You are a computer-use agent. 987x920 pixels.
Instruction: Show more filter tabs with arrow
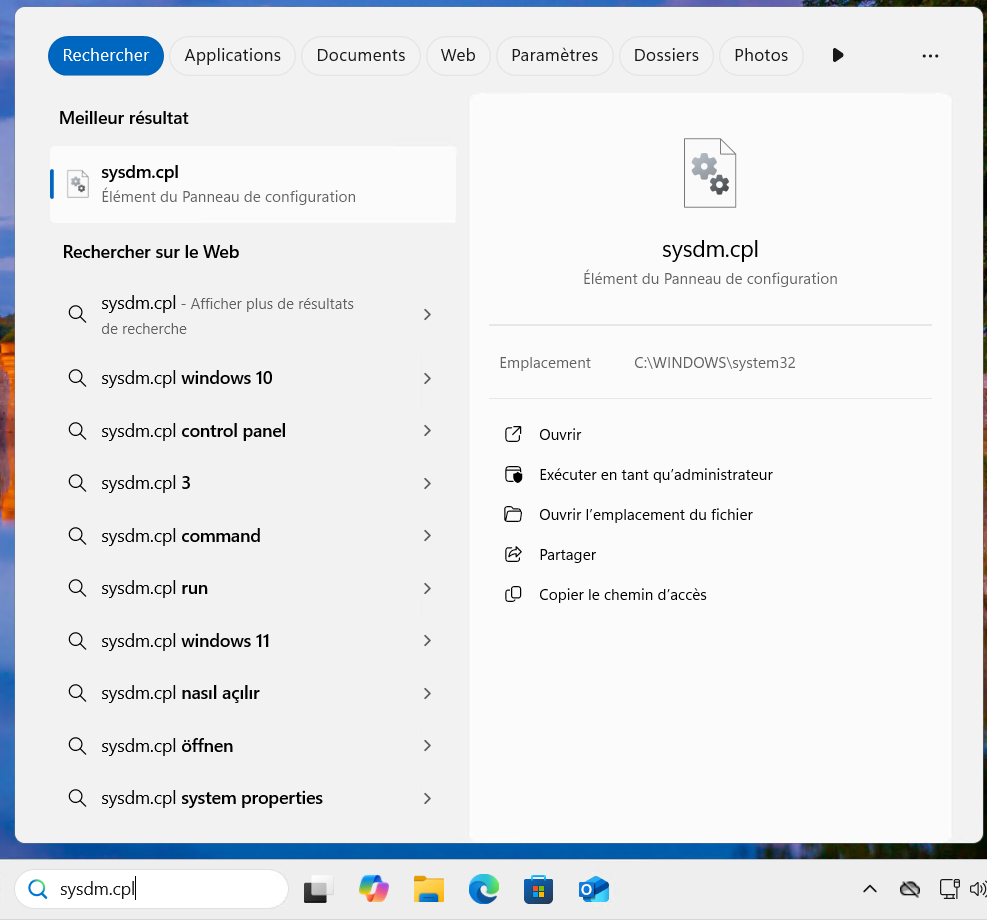point(838,56)
